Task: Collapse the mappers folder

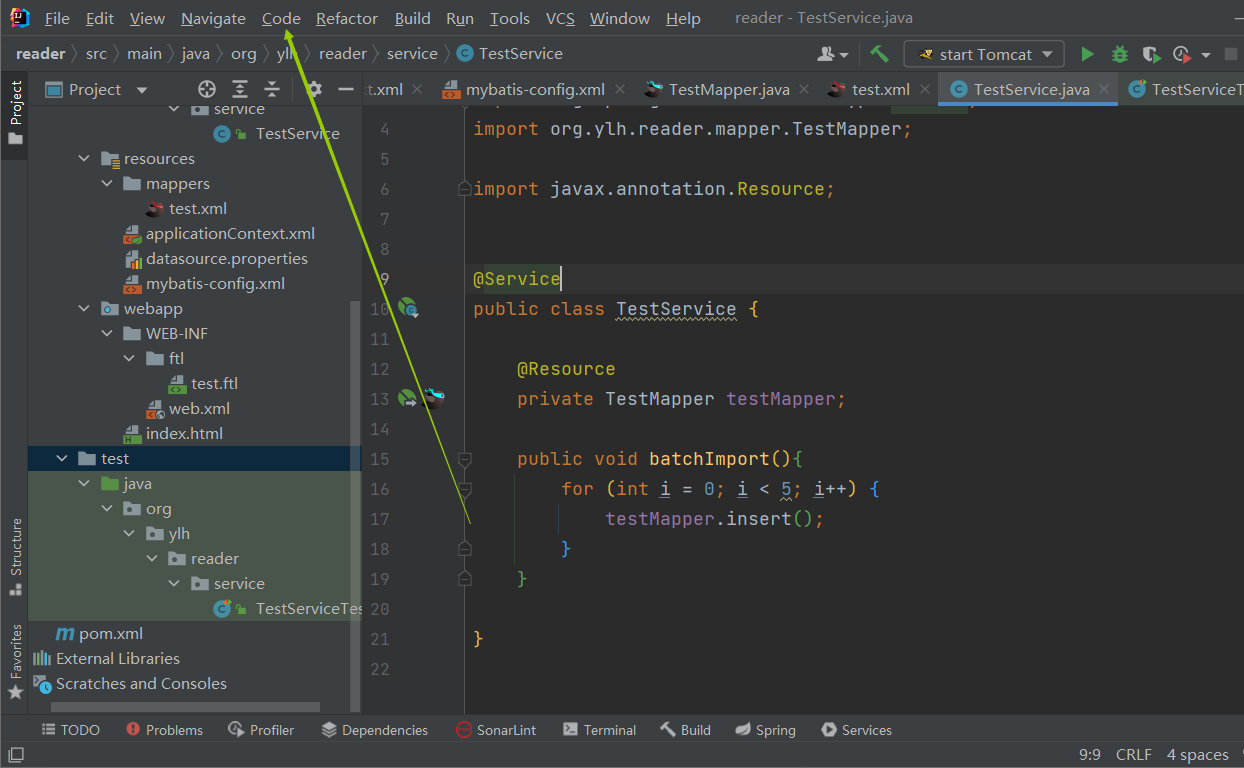Action: pyautogui.click(x=108, y=183)
